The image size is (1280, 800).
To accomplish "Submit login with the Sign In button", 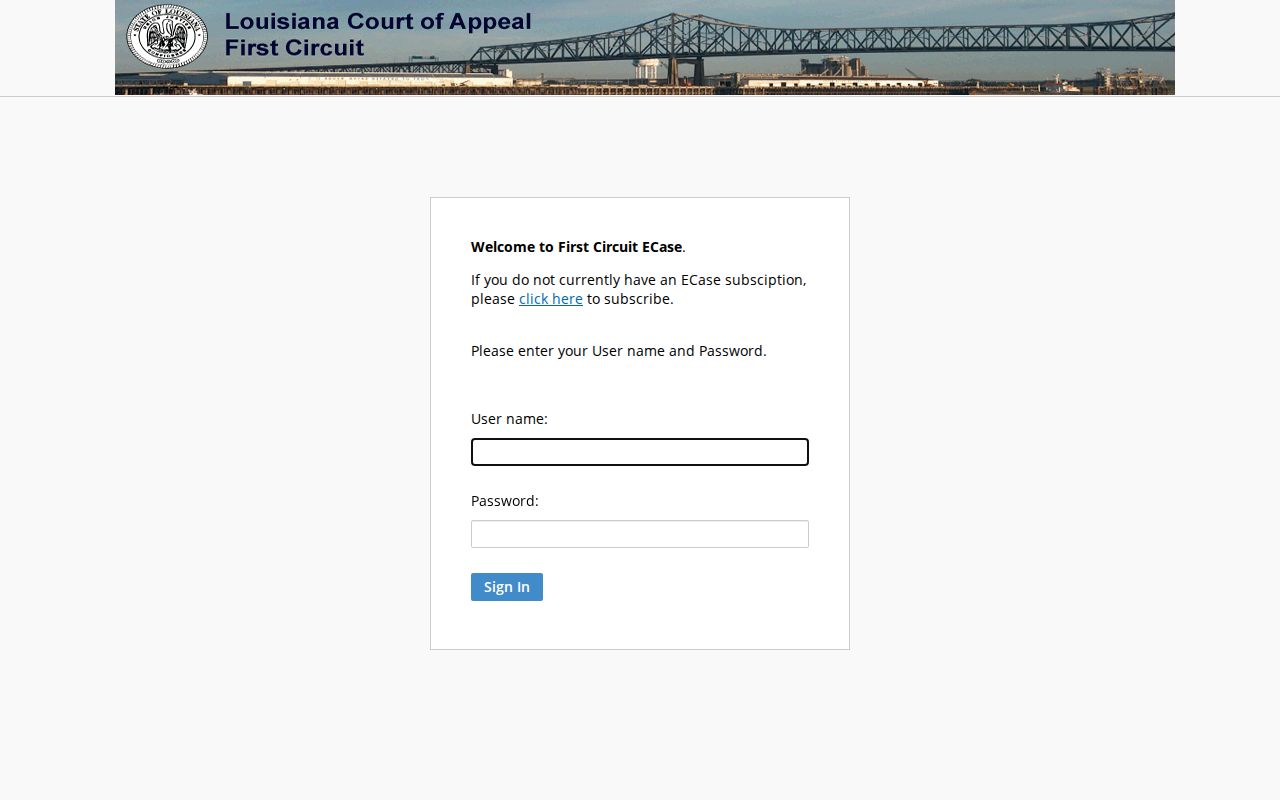I will (507, 587).
